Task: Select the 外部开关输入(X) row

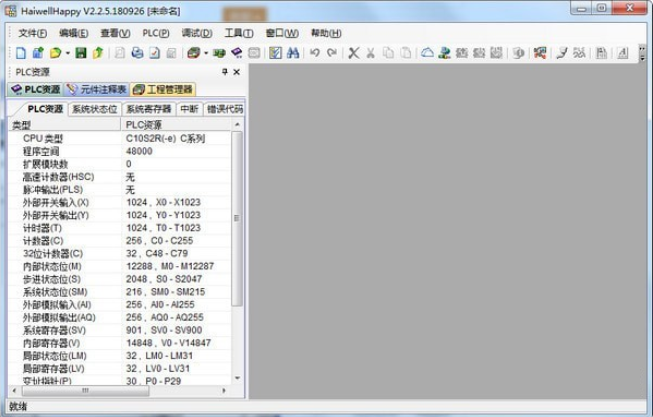Action: pyautogui.click(x=120, y=202)
